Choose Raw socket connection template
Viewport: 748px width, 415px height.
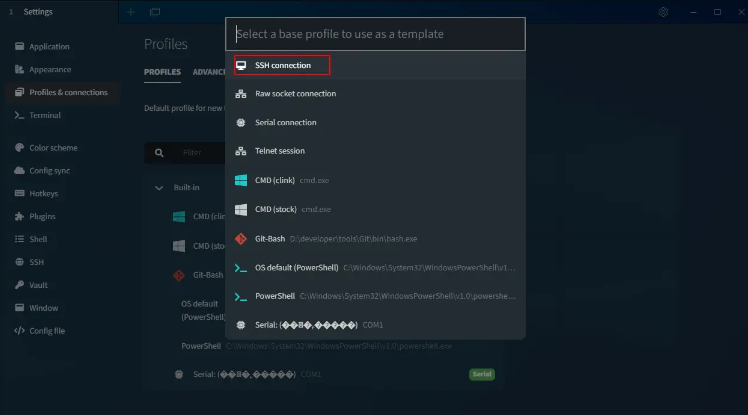coord(375,94)
